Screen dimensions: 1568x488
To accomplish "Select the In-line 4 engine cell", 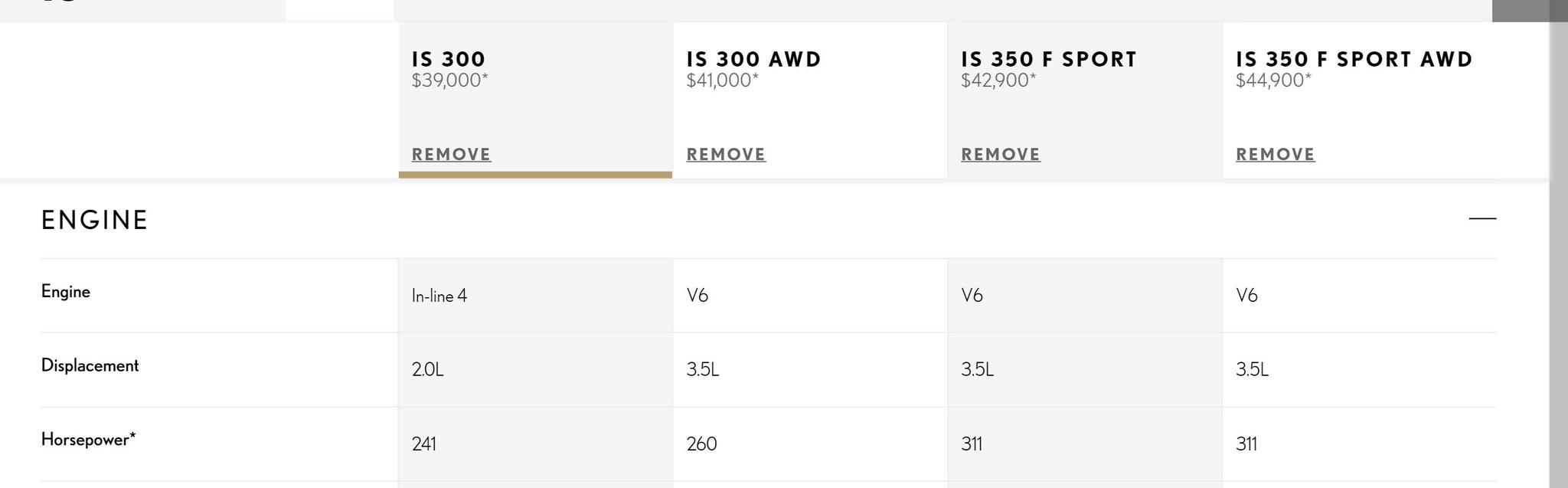I will [439, 296].
